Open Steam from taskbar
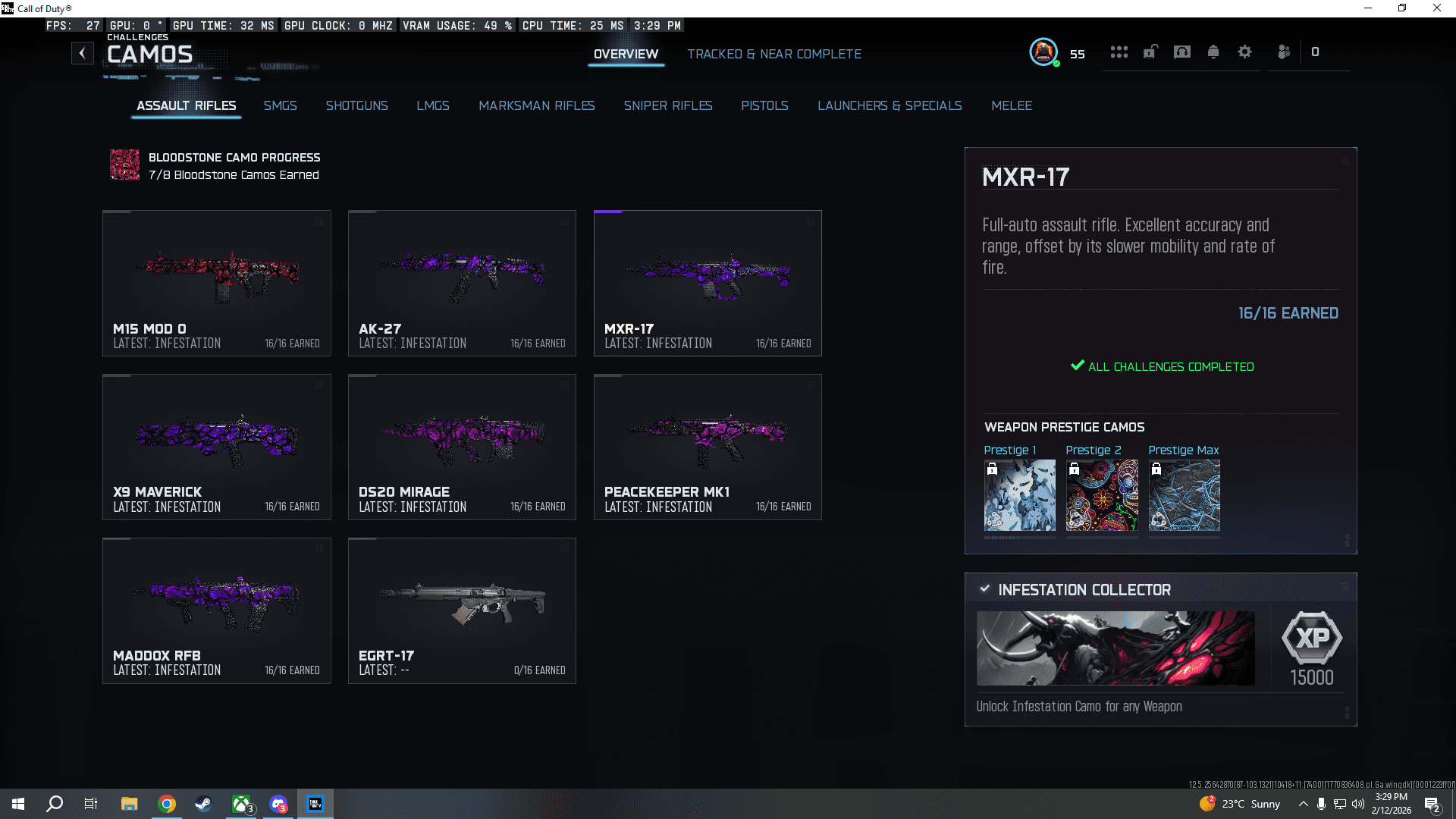The width and height of the screenshot is (1456, 819). coord(203,804)
